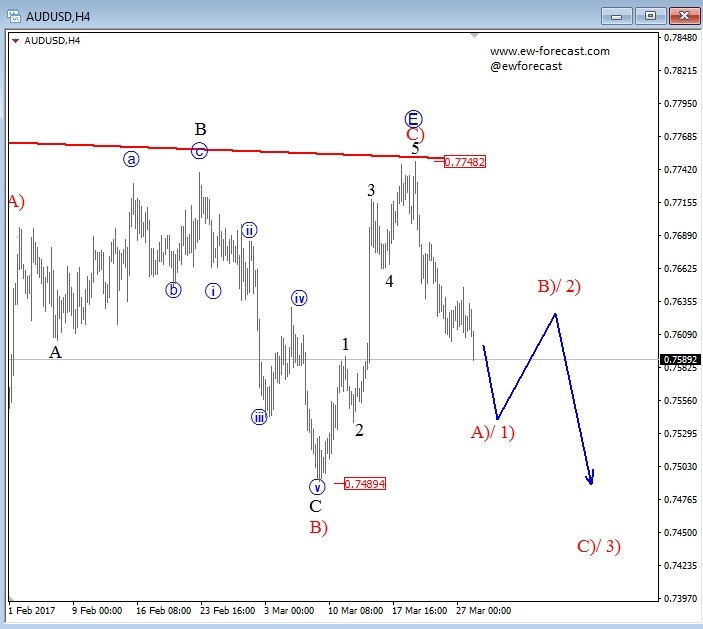Click the current price 0.75892 tag
703x629 pixels.
(x=681, y=360)
